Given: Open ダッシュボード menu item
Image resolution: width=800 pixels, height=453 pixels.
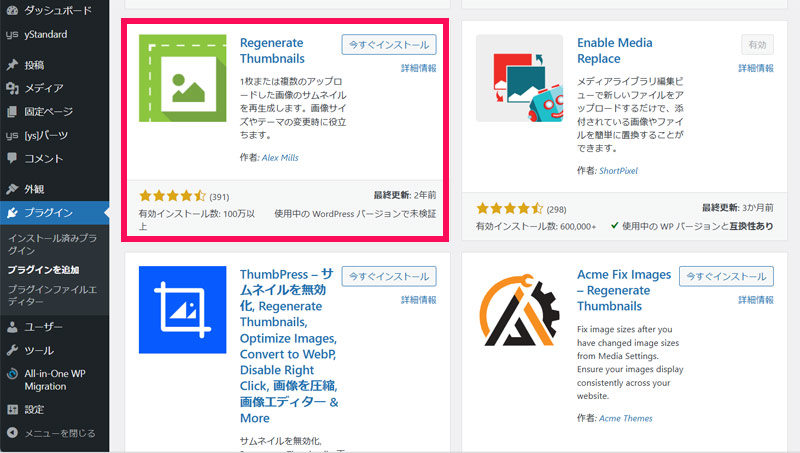Looking at the screenshot, I should click(55, 10).
